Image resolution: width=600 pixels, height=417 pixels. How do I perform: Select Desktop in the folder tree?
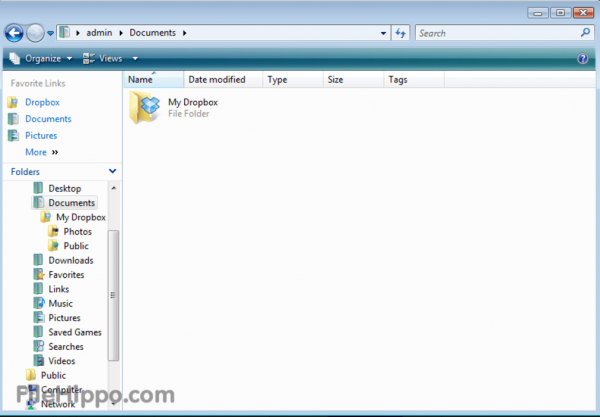coord(65,189)
